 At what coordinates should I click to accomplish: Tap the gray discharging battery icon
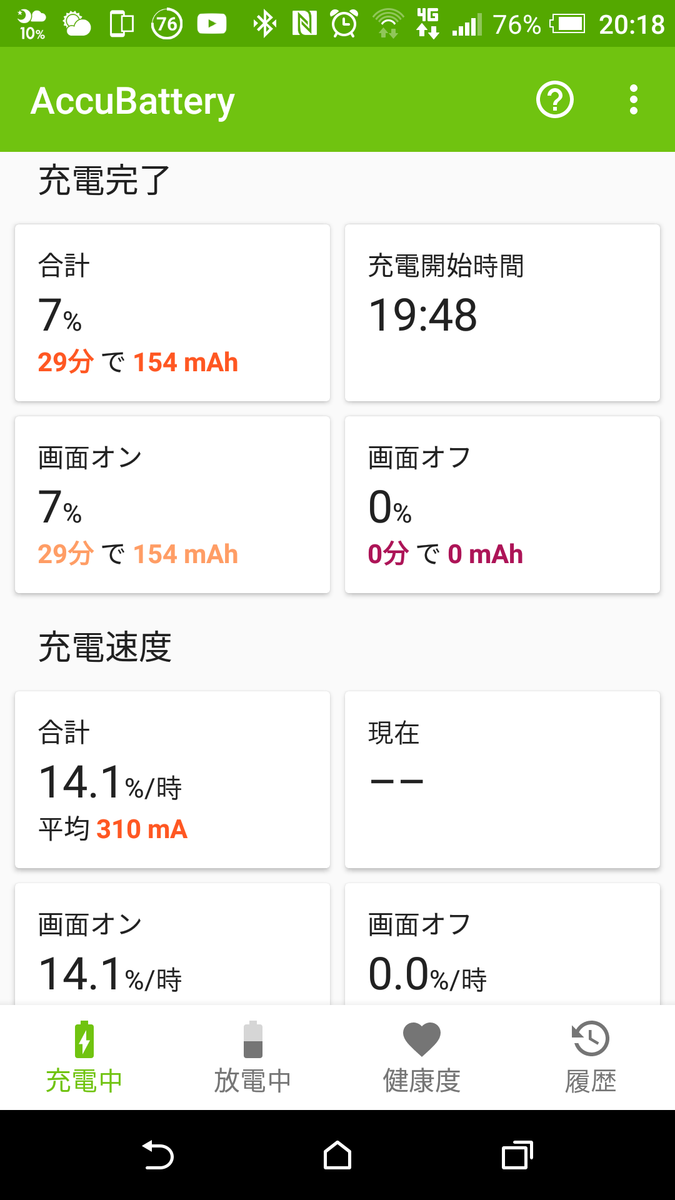coord(253,1040)
